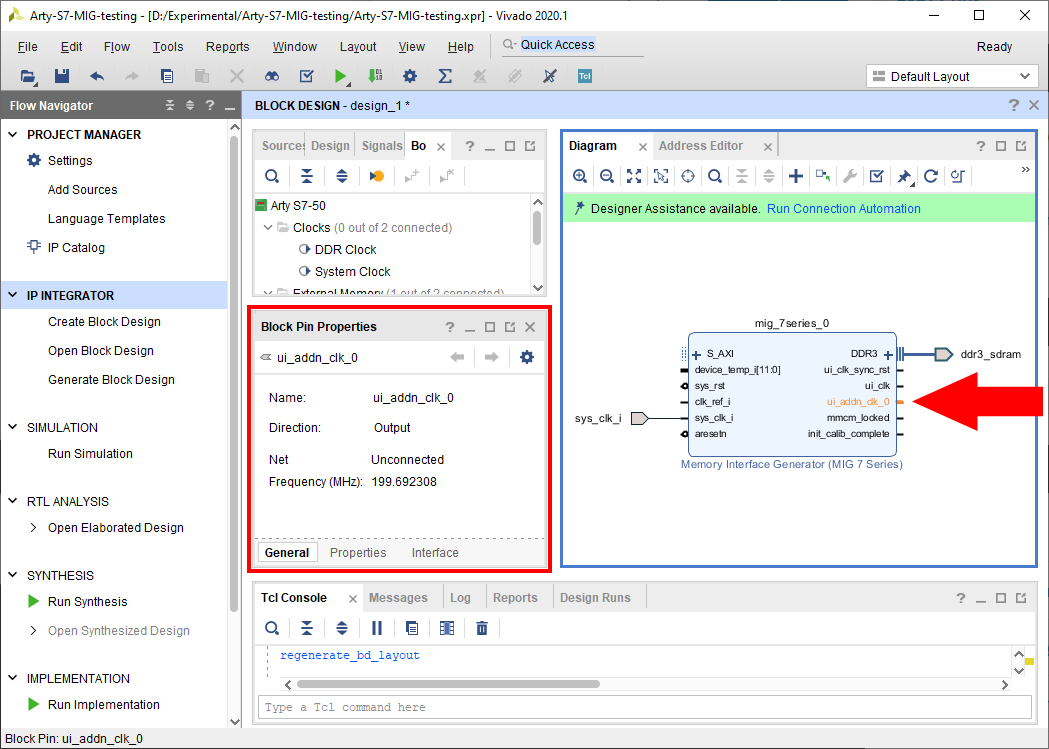The image size is (1049, 749).
Task: Search icon in Diagram toolbar
Action: tap(714, 176)
